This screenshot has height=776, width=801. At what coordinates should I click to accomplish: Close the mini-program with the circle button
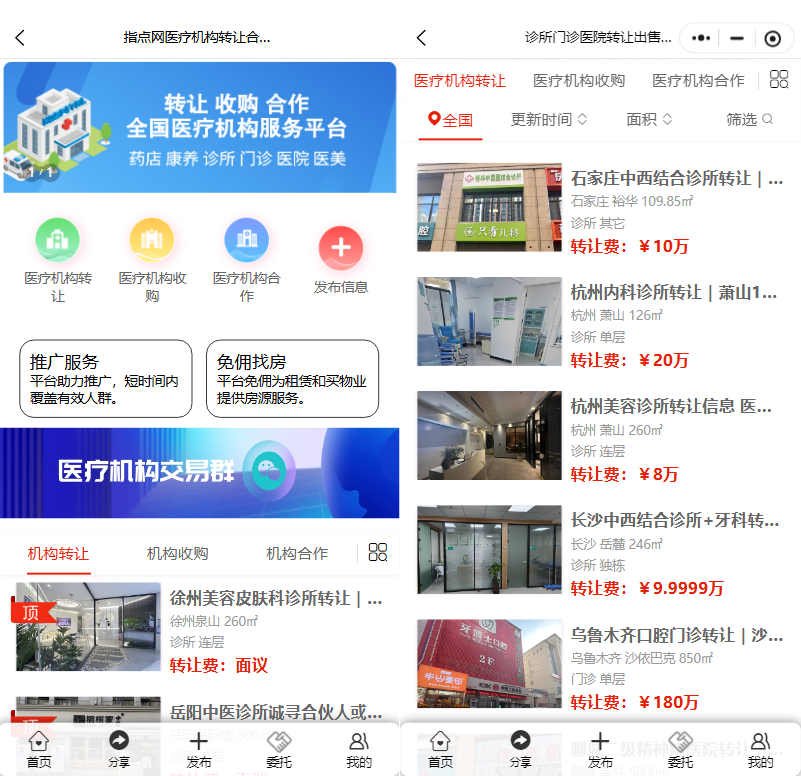pos(772,38)
